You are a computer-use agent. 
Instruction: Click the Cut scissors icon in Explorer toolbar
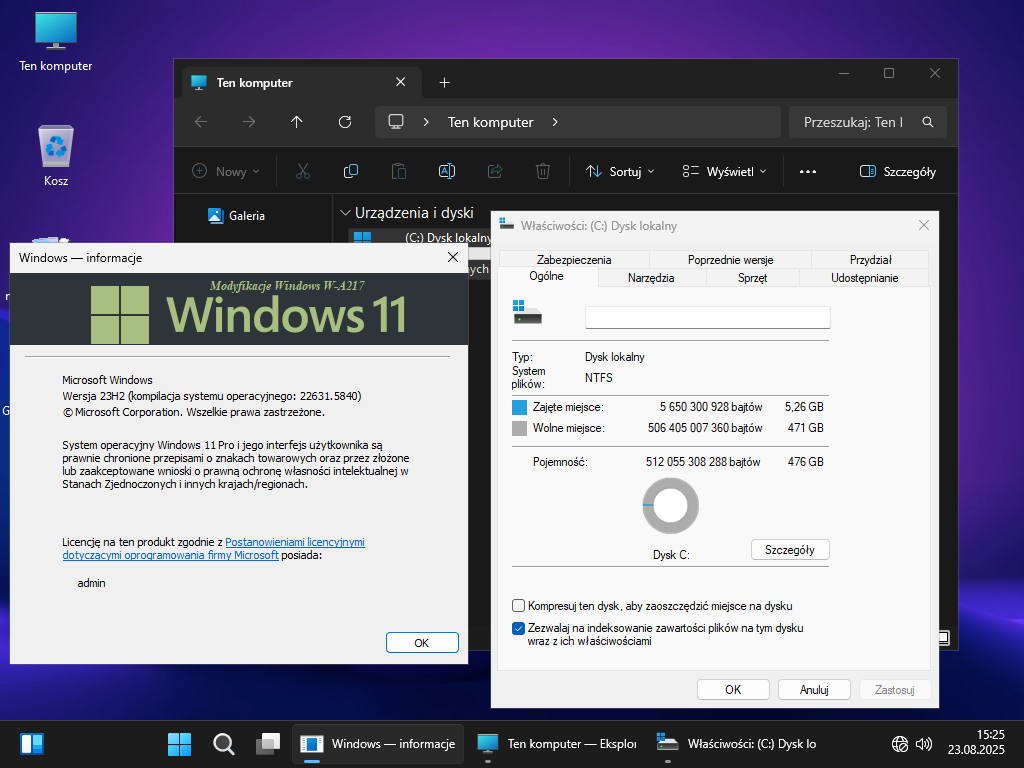pos(303,171)
